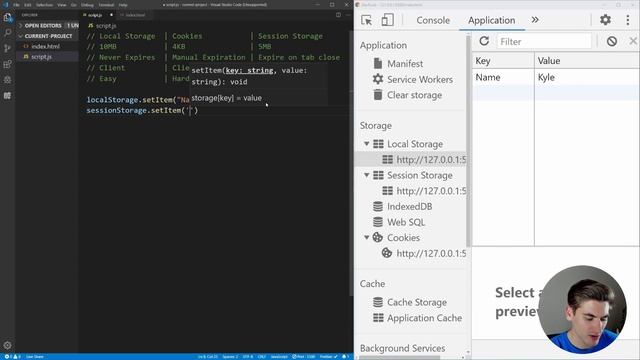Click the Clear storage trash icon
The image size is (640, 360).
[378, 95]
